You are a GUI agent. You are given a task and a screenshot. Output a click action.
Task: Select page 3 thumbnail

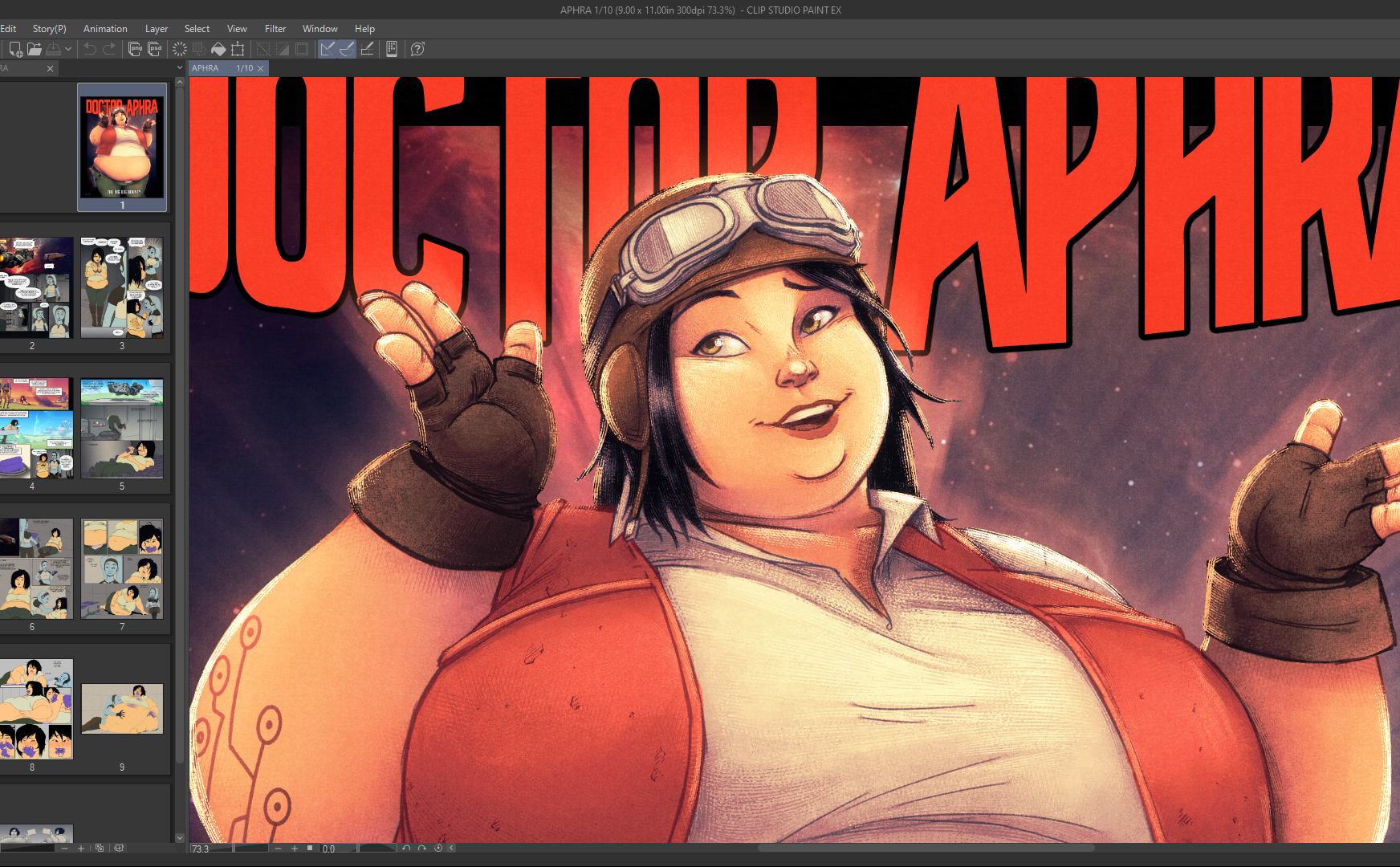(122, 287)
